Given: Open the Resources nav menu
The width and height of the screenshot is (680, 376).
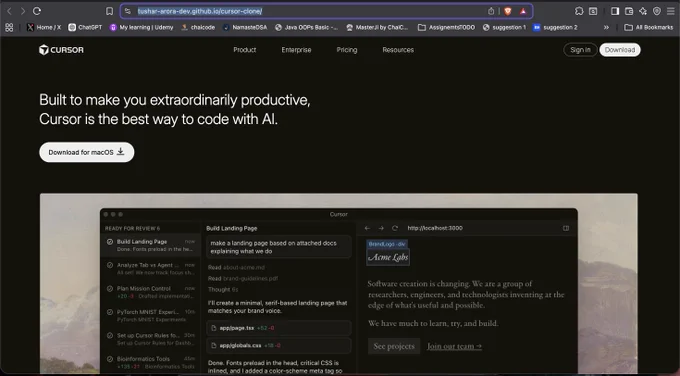Looking at the screenshot, I should click(398, 50).
